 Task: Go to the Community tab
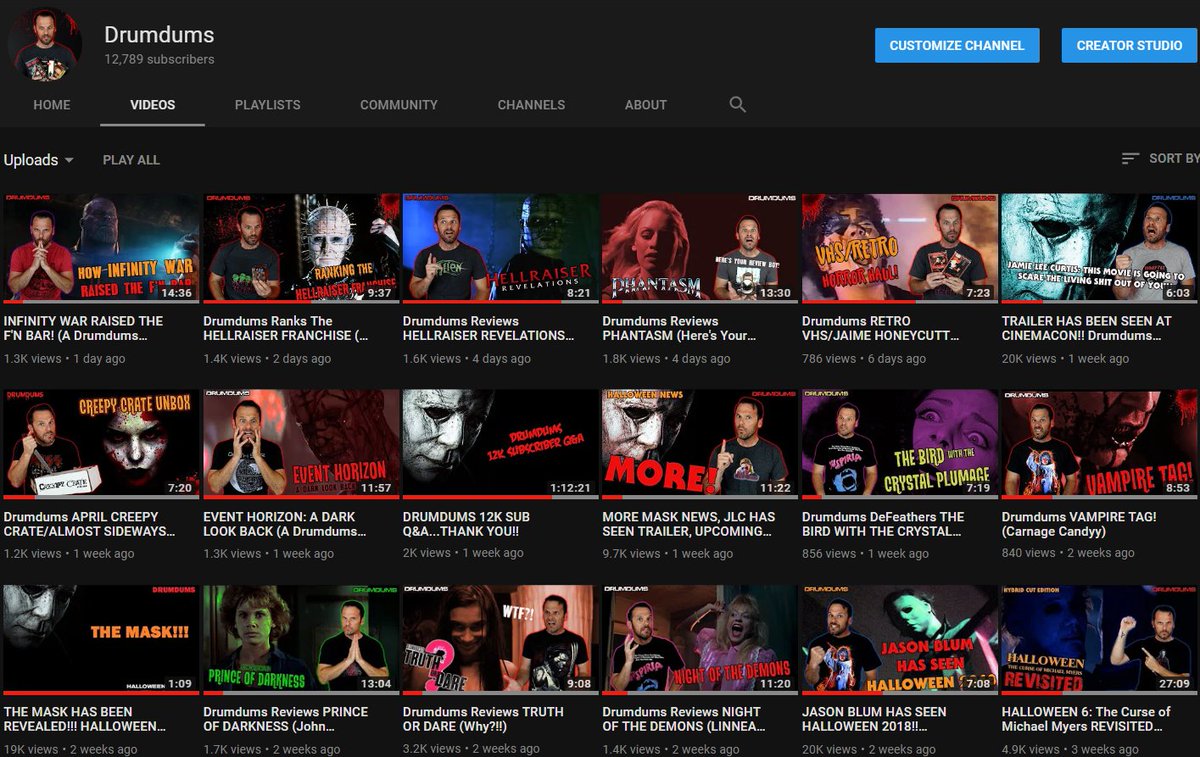399,104
